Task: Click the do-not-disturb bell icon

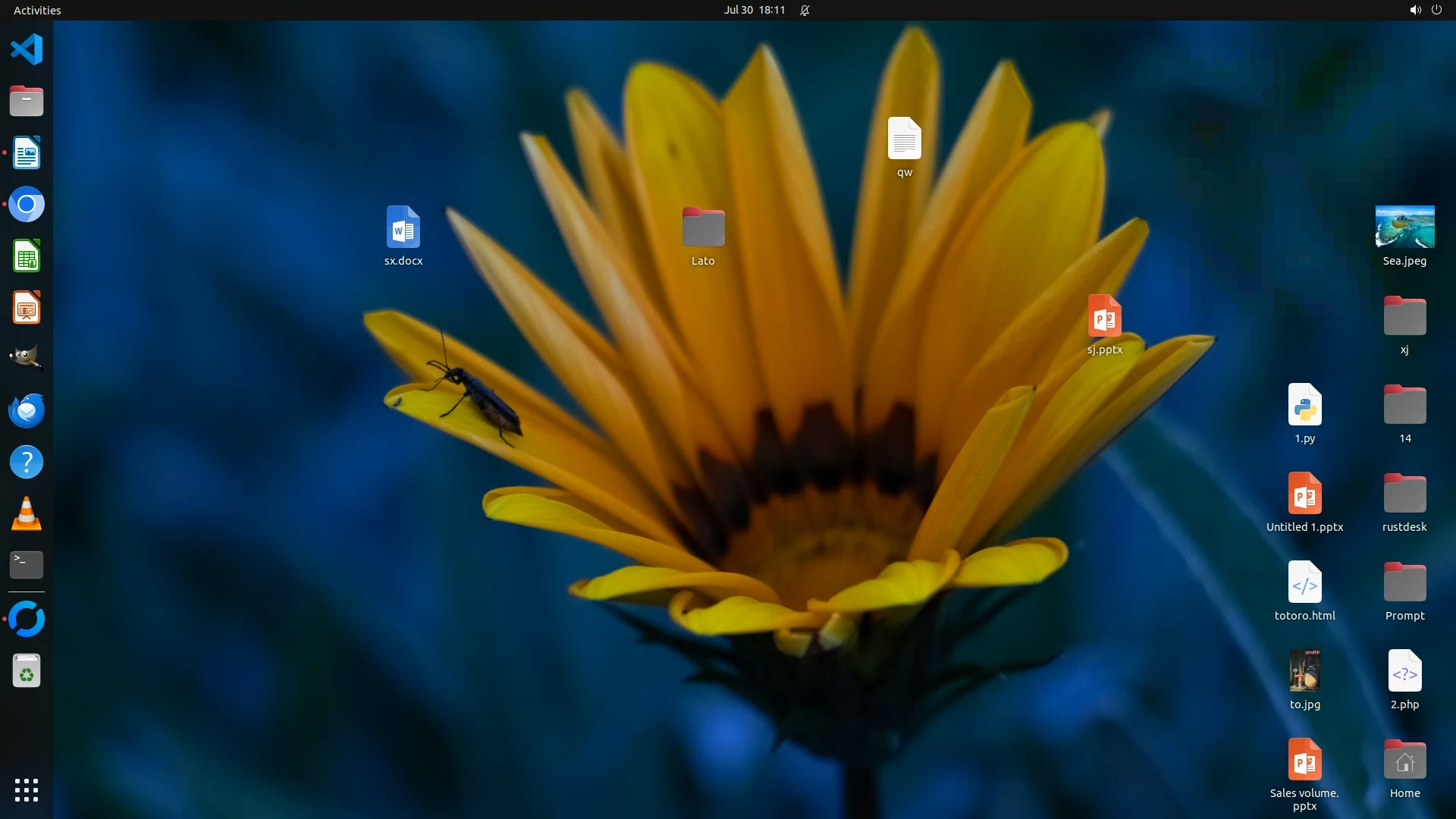Action: (x=805, y=10)
